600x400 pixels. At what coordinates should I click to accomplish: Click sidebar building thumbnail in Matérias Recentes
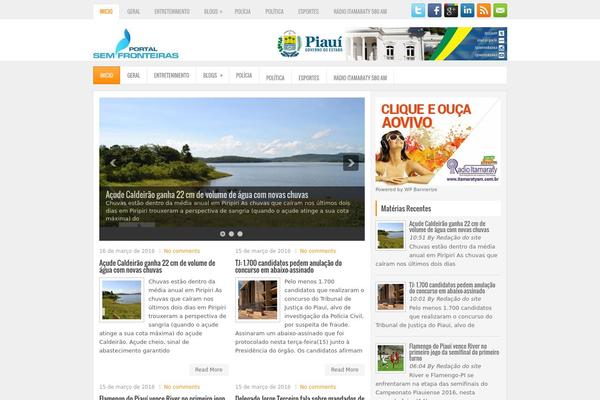390,297
